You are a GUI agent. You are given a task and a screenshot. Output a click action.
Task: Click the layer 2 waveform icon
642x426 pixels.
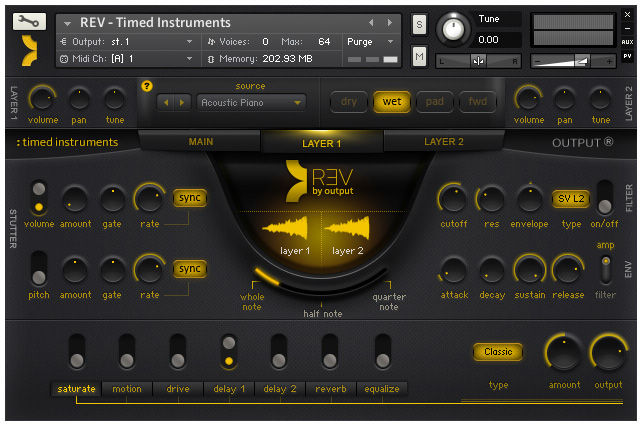pyautogui.click(x=347, y=229)
